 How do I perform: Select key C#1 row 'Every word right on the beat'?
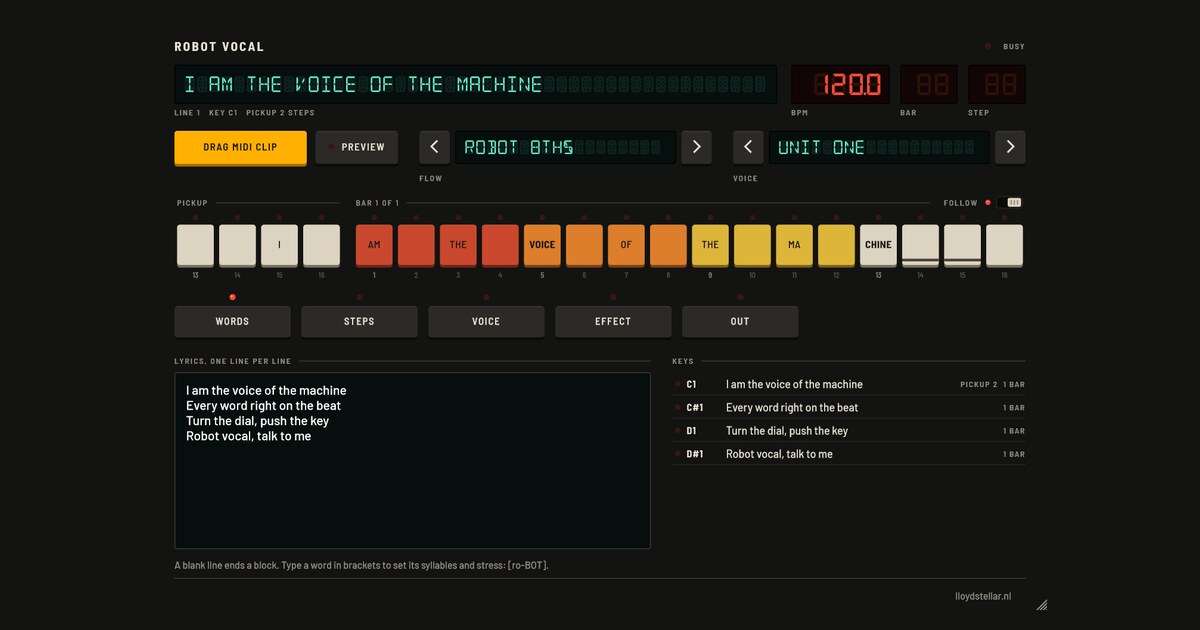[849, 407]
